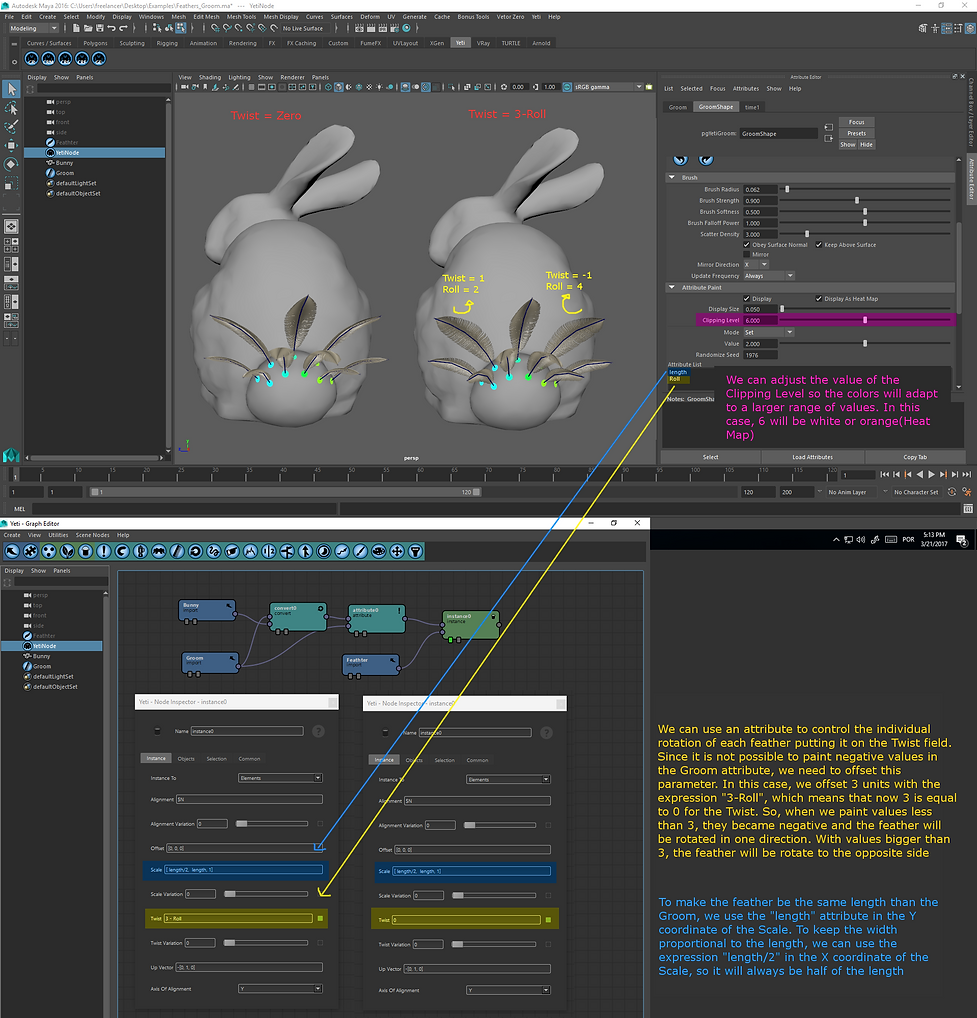The height and width of the screenshot is (1018, 977).
Task: Collapse the Brush section
Action: pos(672,177)
